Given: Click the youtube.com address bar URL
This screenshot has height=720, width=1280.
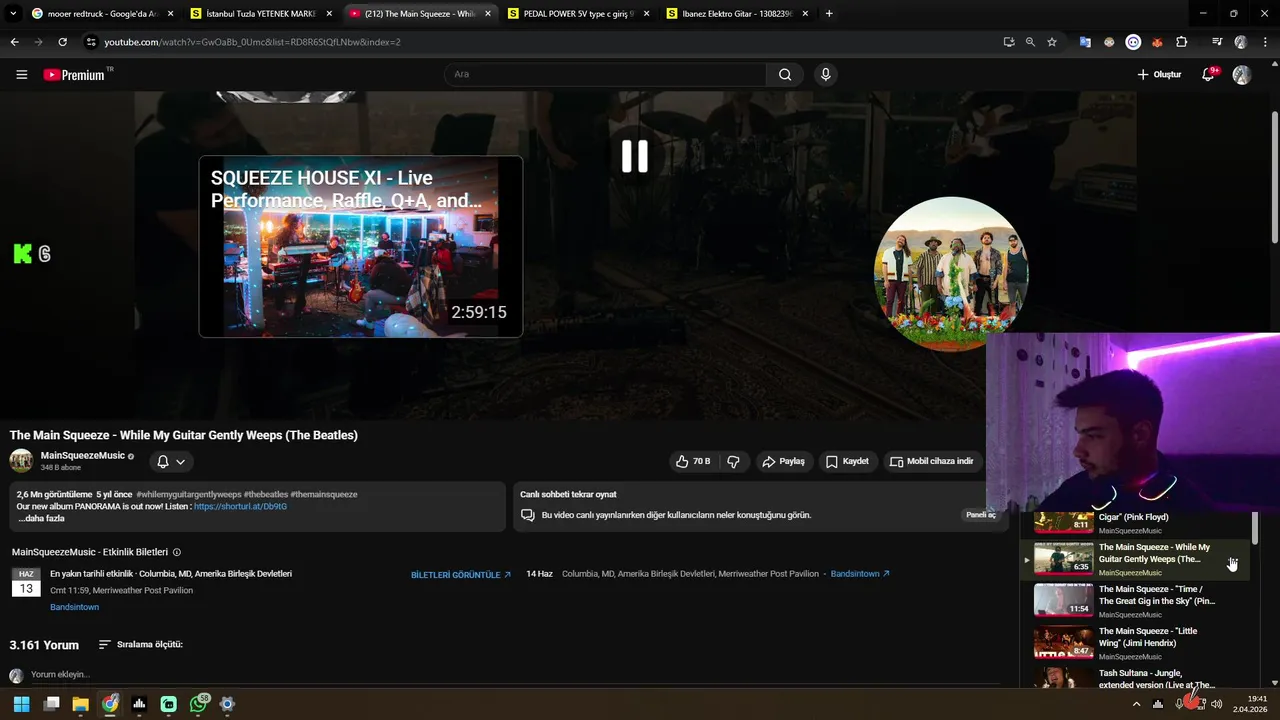Looking at the screenshot, I should pyautogui.click(x=252, y=42).
